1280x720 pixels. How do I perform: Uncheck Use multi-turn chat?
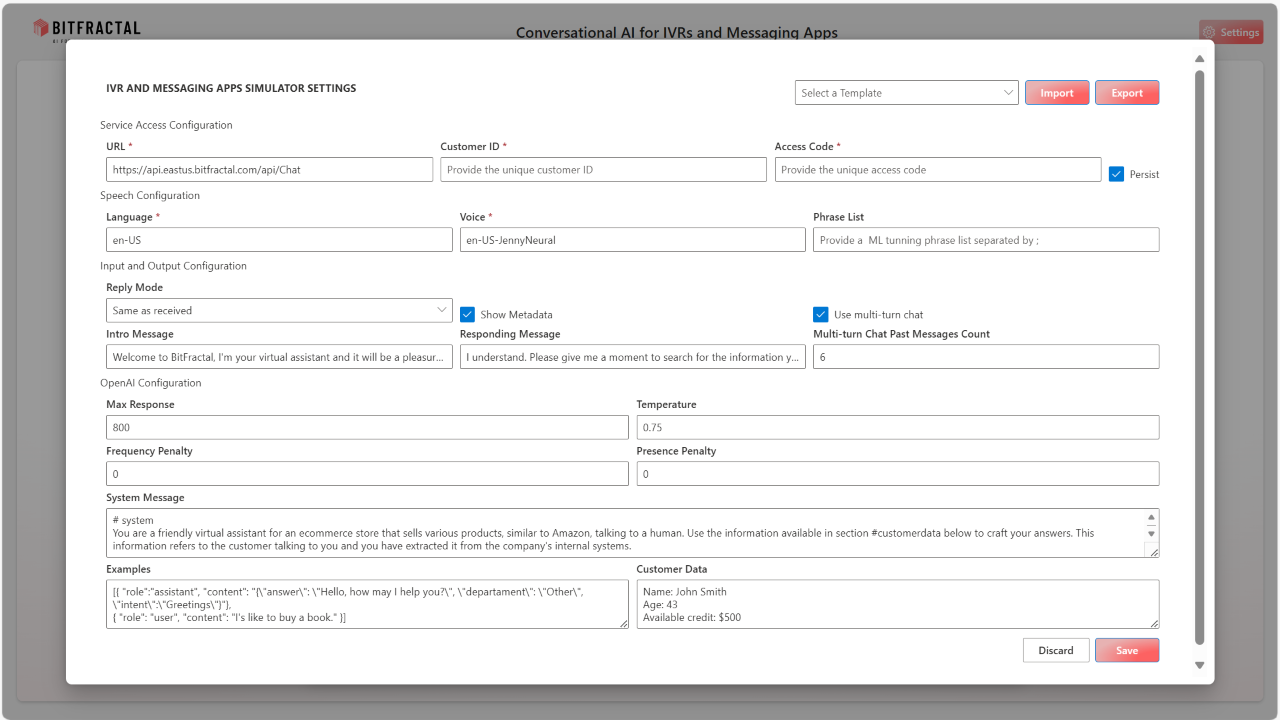click(x=821, y=314)
